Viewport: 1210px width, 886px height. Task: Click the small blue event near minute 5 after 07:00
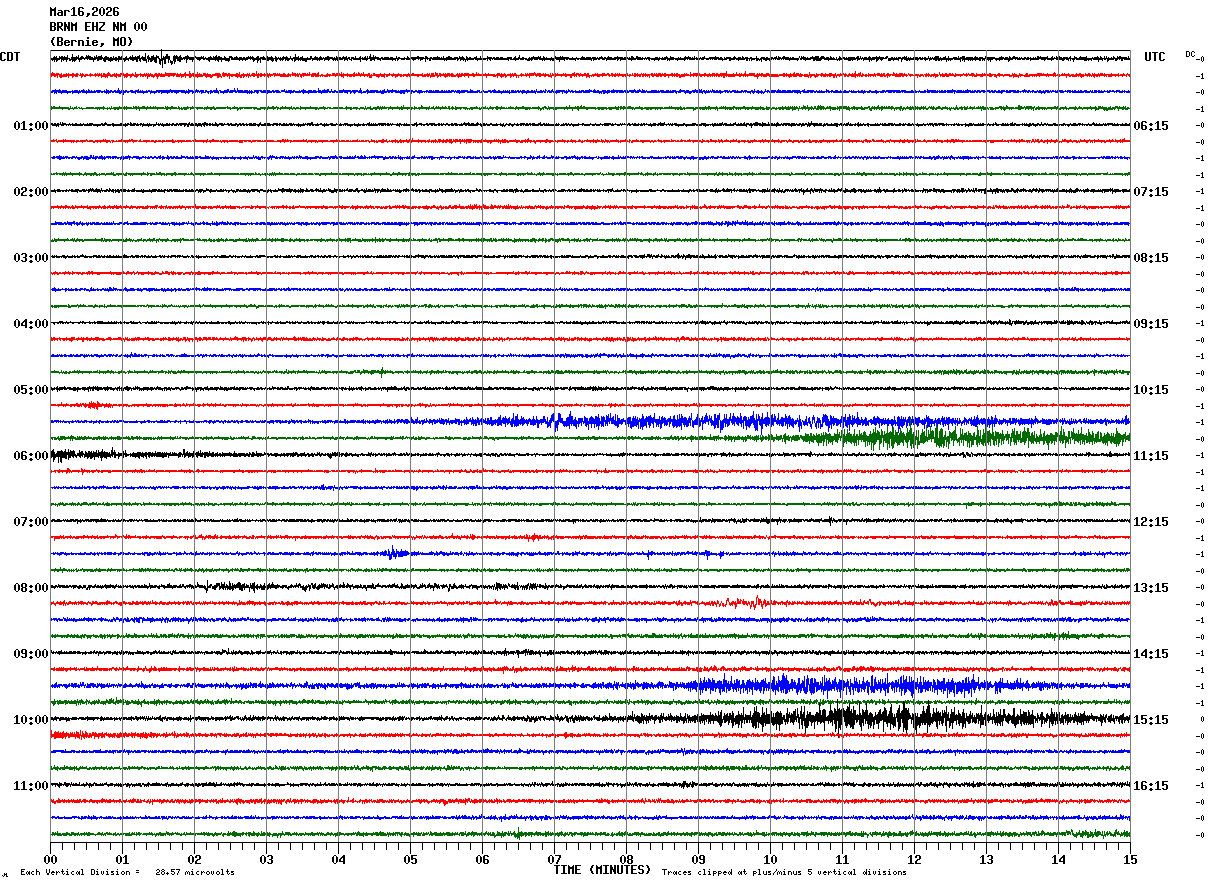coord(395,553)
